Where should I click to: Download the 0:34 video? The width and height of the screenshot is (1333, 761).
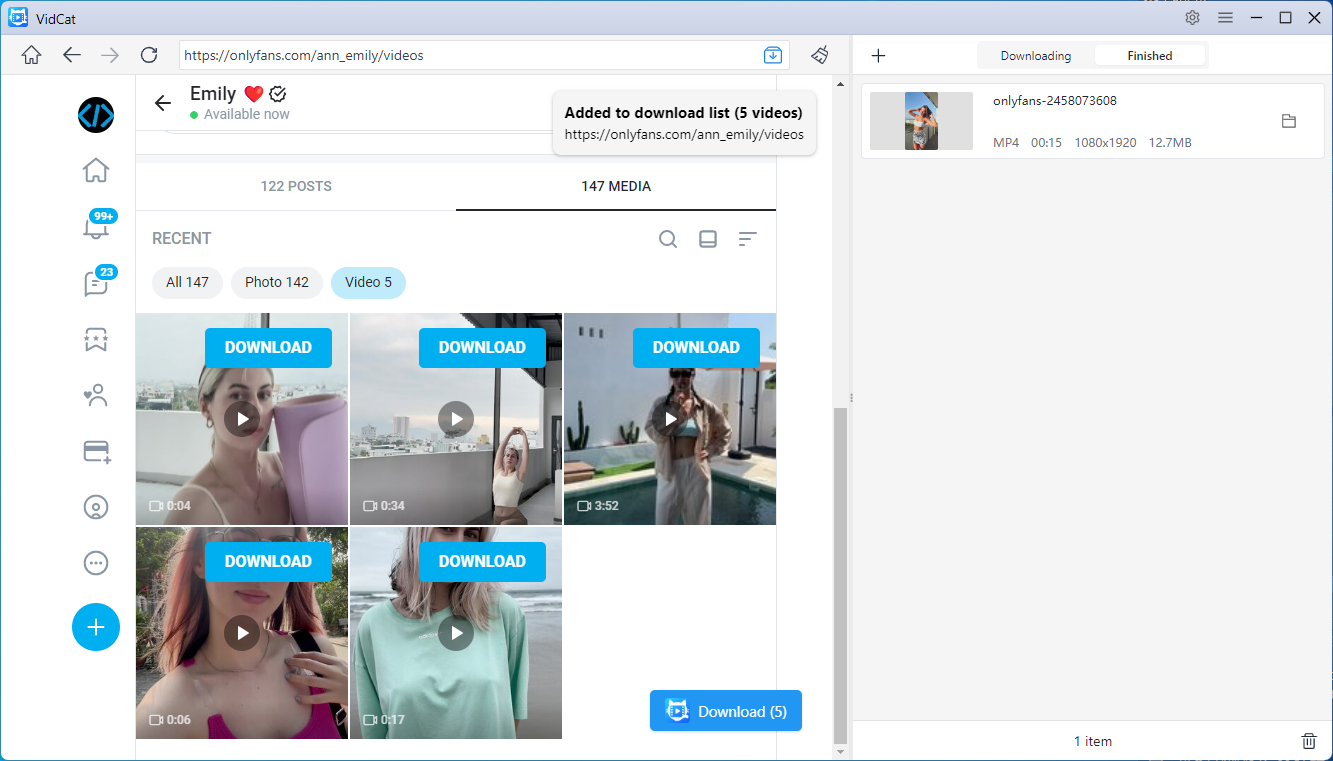pyautogui.click(x=482, y=347)
